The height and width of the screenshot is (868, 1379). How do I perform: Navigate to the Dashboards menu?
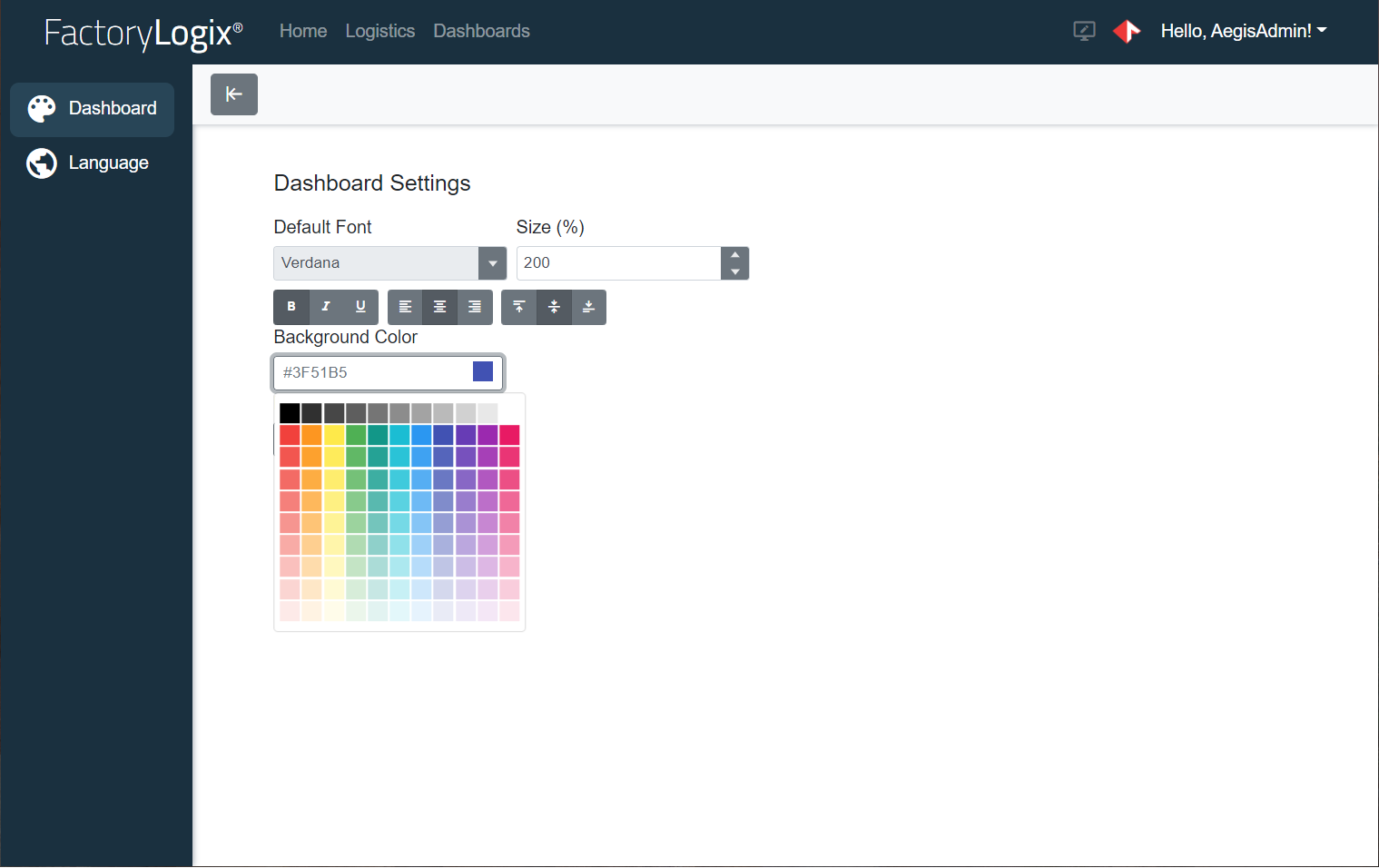click(481, 31)
